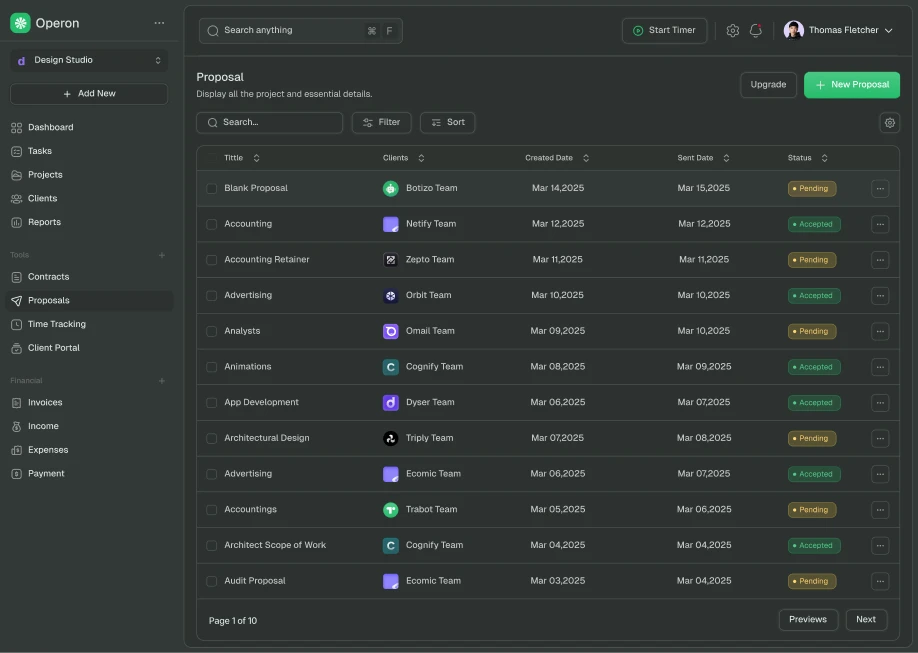Click the notification bell with red badge
Viewport: 918px width, 653px height.
[x=756, y=30]
